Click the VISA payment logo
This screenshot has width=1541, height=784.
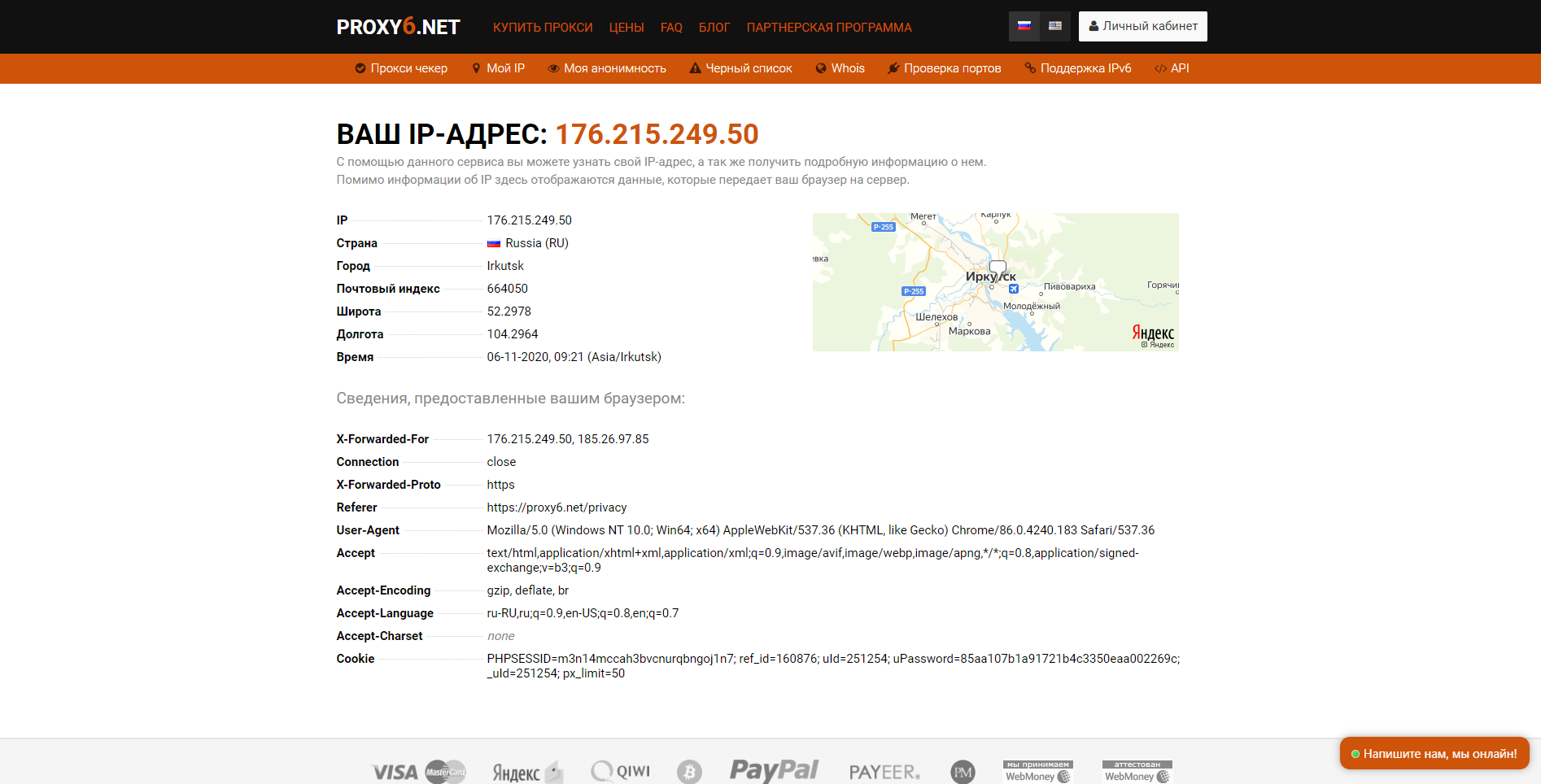pyautogui.click(x=395, y=772)
